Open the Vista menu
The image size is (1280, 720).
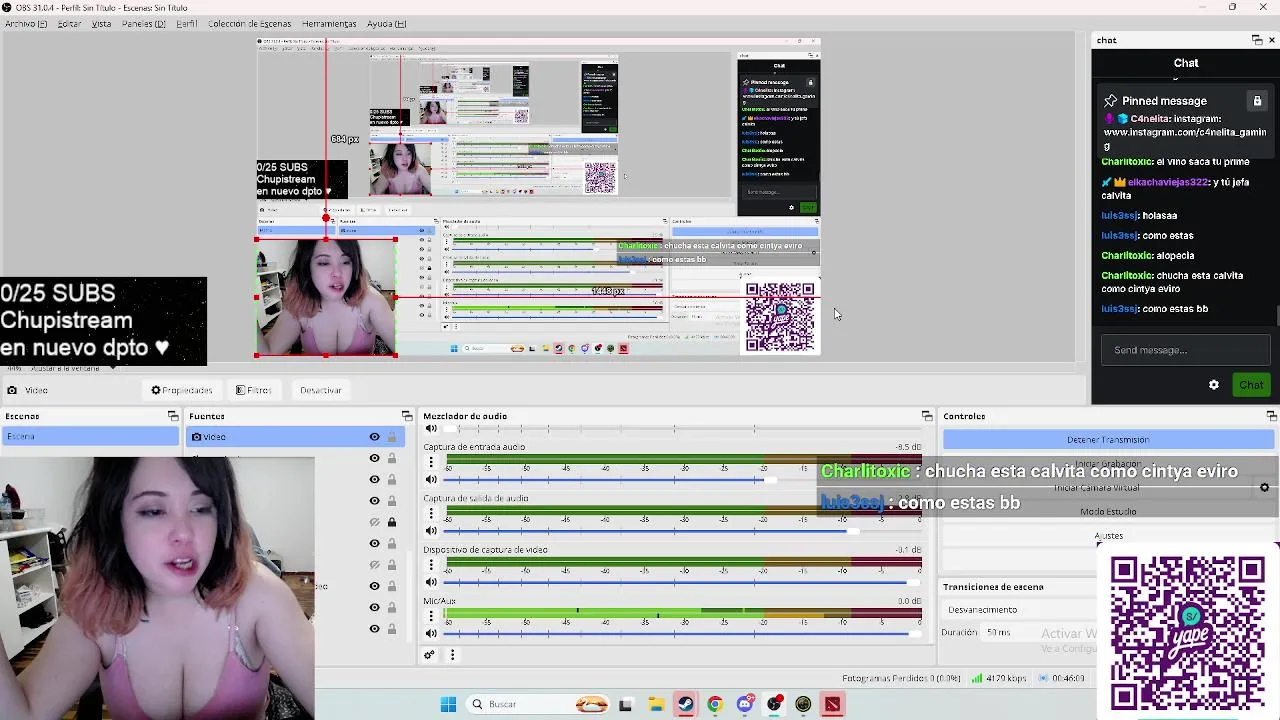click(102, 24)
